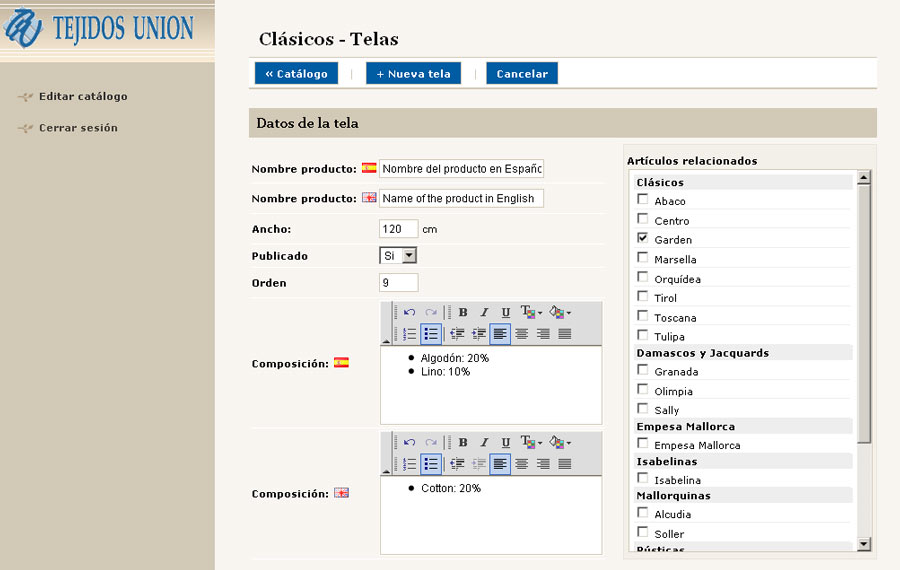Justify text in Spanish composition editor
Viewport: 900px width, 570px height.
565,334
